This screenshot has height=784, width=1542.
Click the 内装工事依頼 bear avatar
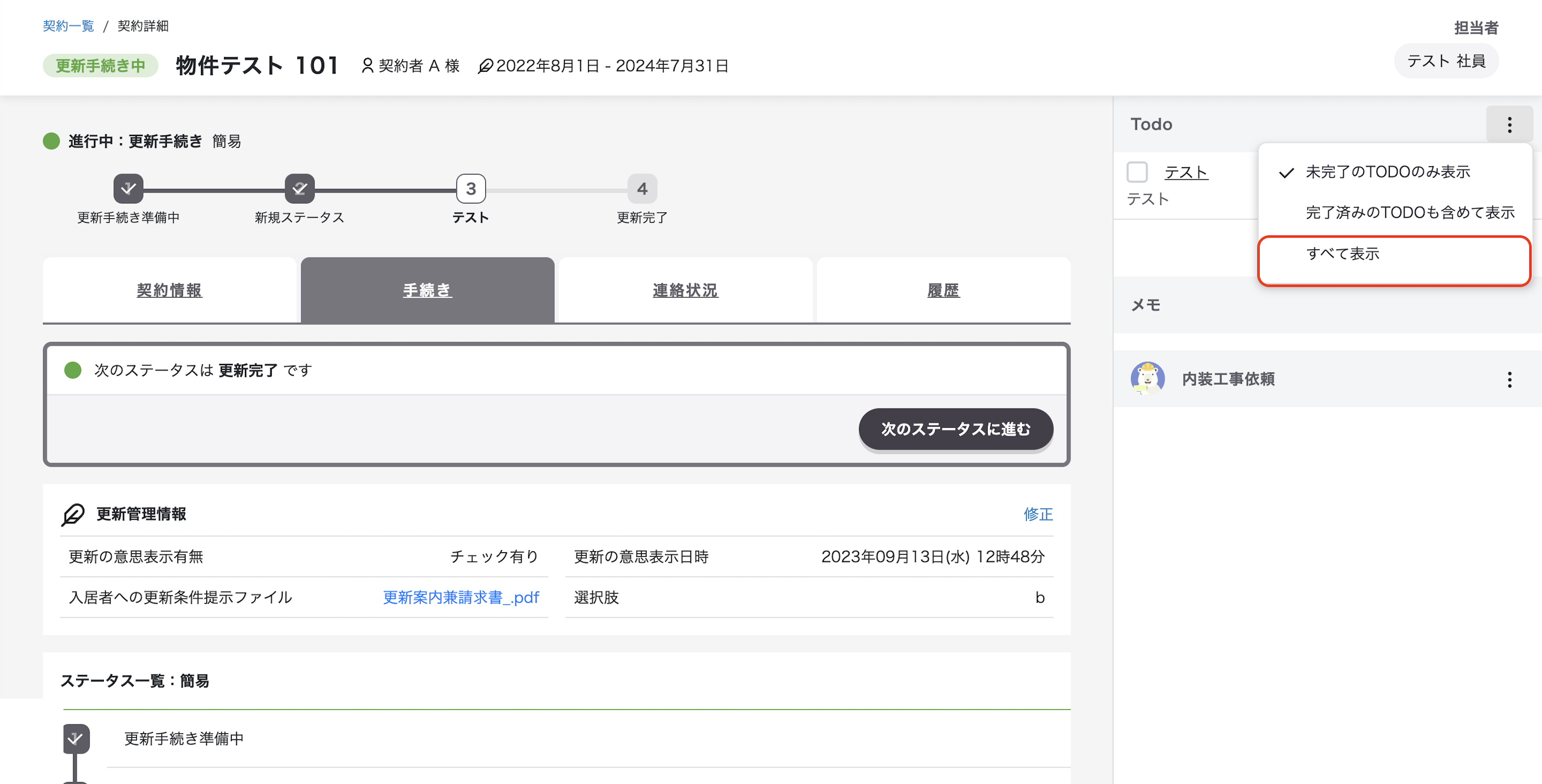[x=1148, y=378]
